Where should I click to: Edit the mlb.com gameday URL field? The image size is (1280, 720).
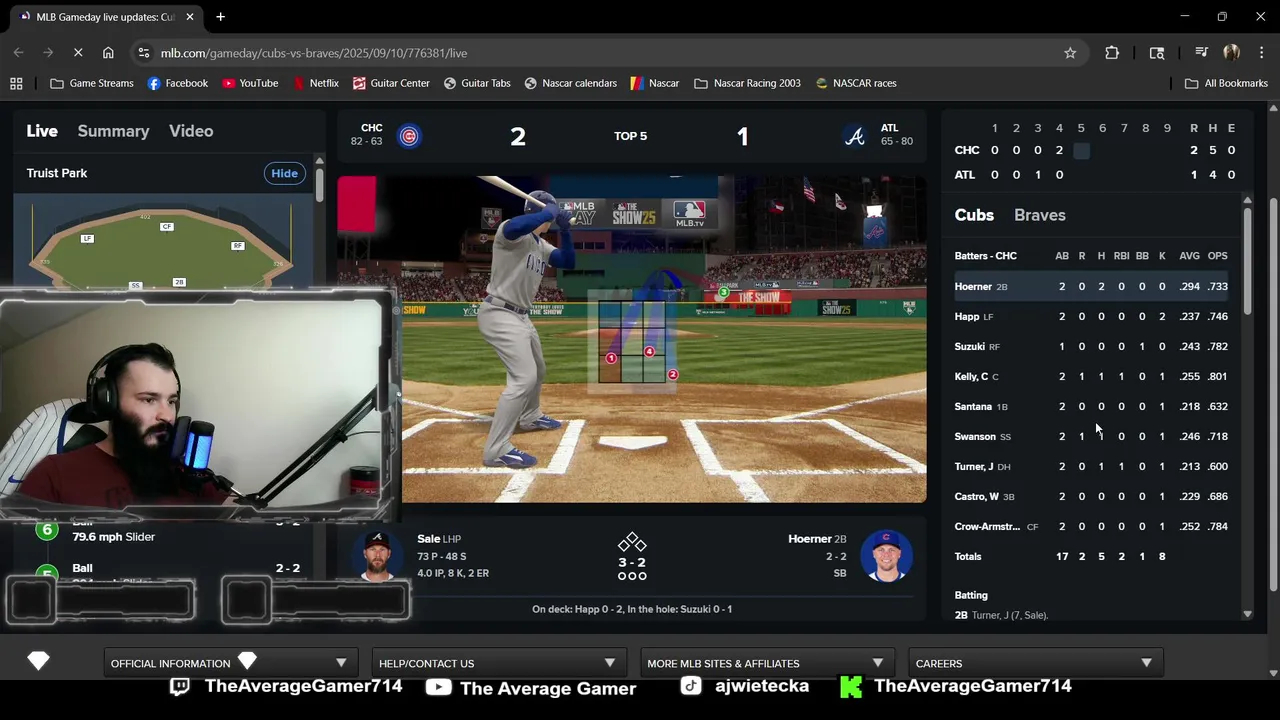pos(600,53)
